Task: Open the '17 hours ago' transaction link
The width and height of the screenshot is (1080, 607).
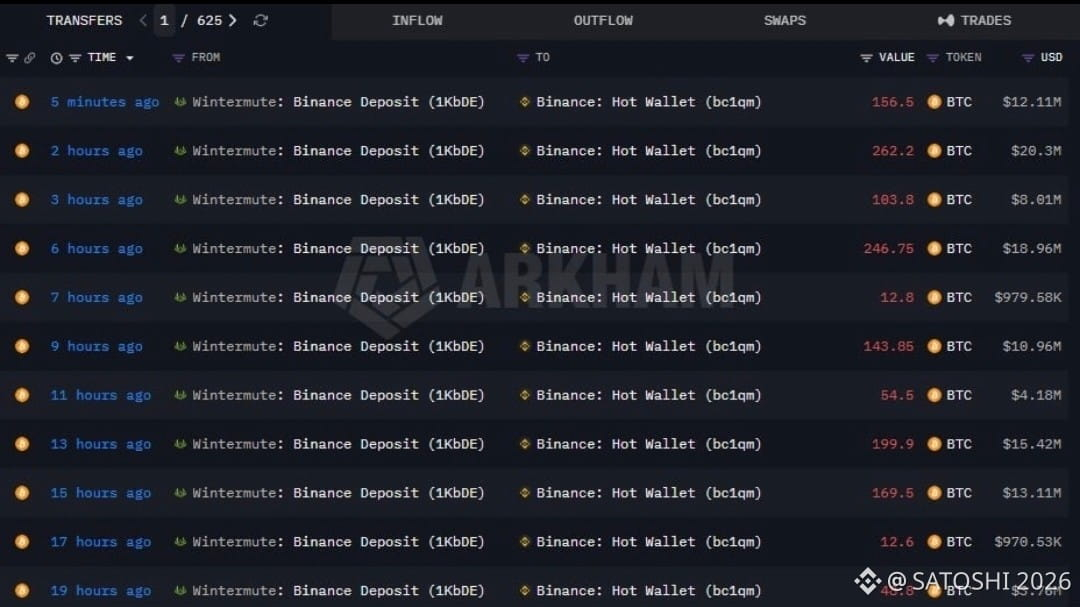Action: 101,542
